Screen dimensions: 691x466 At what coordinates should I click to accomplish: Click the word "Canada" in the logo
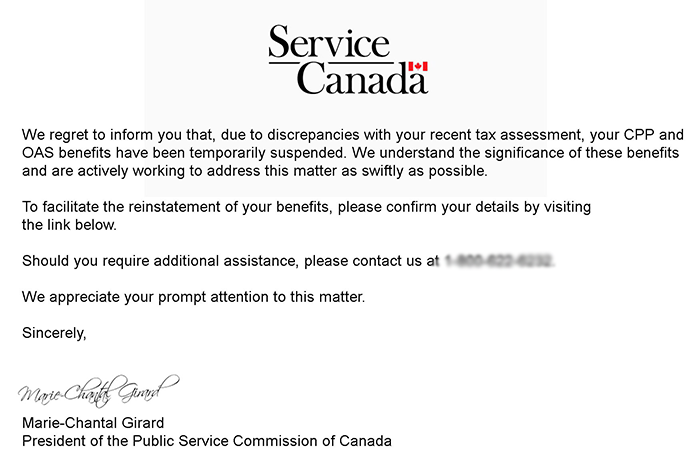[362, 78]
